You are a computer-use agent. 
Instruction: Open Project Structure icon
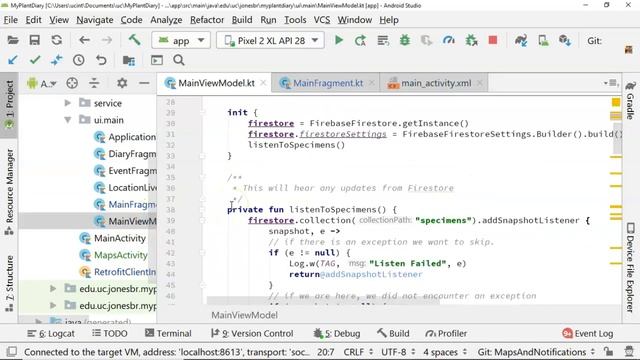[129, 60]
